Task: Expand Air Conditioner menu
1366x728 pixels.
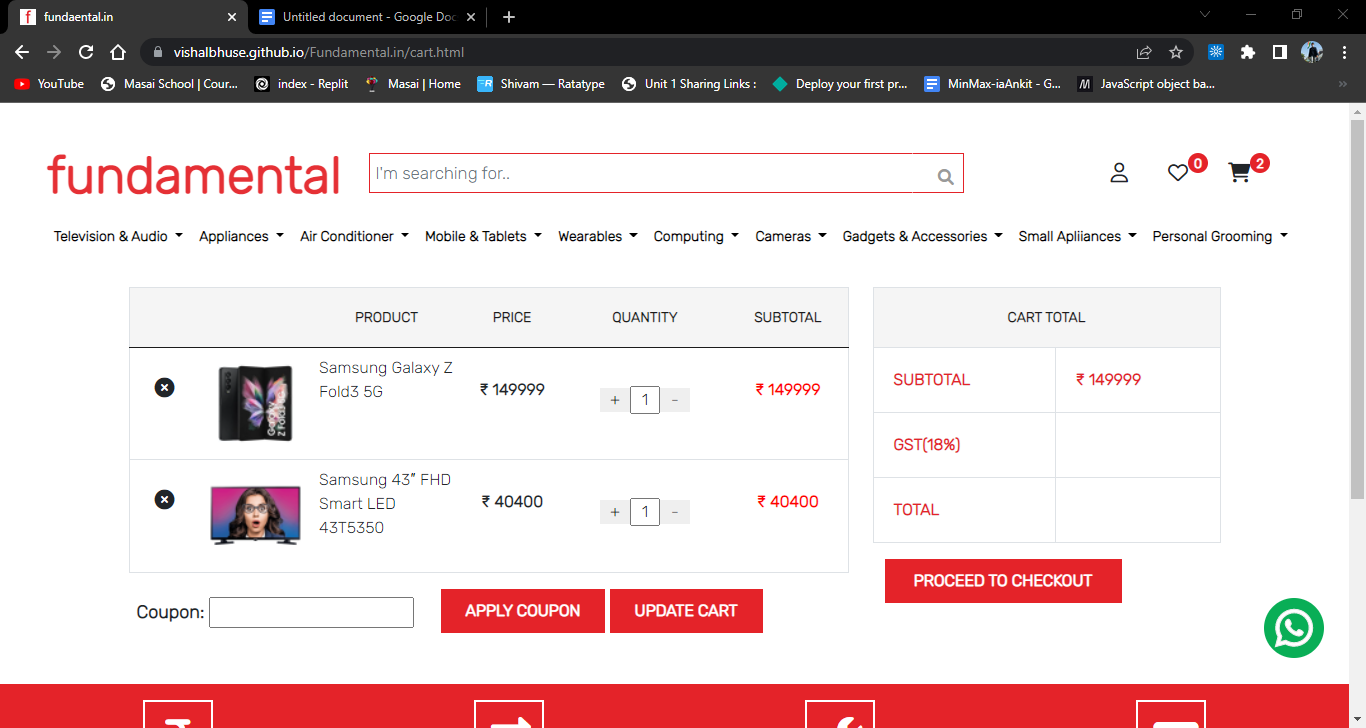Action: coord(354,236)
